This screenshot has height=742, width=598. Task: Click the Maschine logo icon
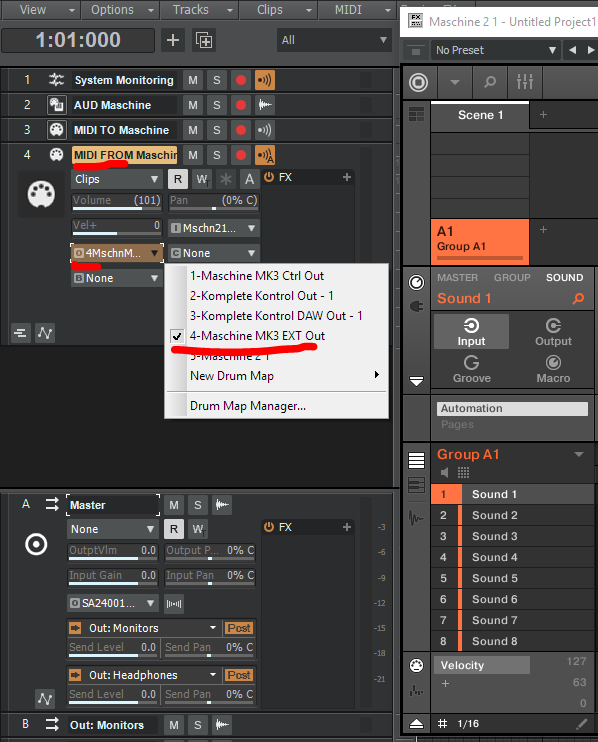(x=418, y=82)
